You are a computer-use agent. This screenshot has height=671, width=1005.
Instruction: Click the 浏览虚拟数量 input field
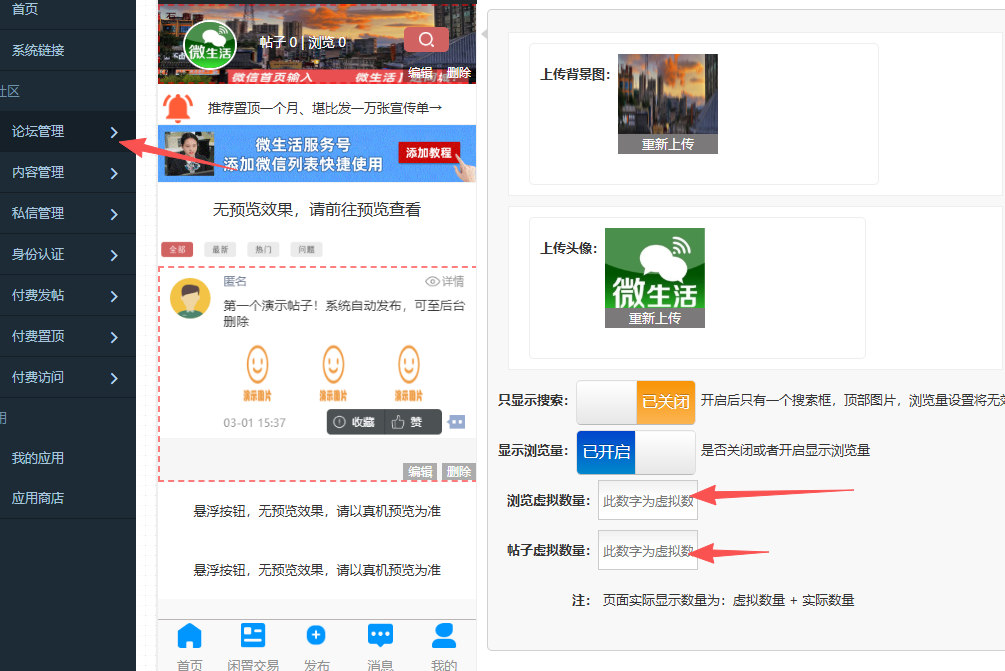[647, 501]
